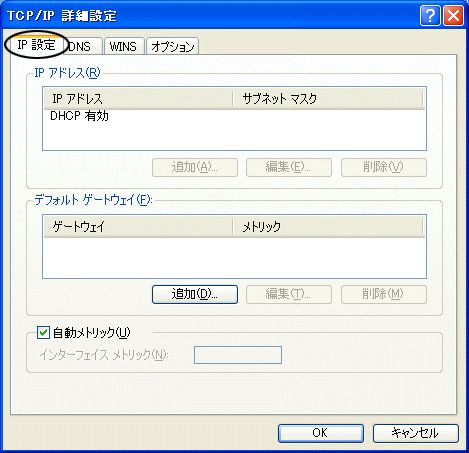Select the DHCP 有効 list entry
Viewport: 469px width, 453px height.
[x=79, y=116]
